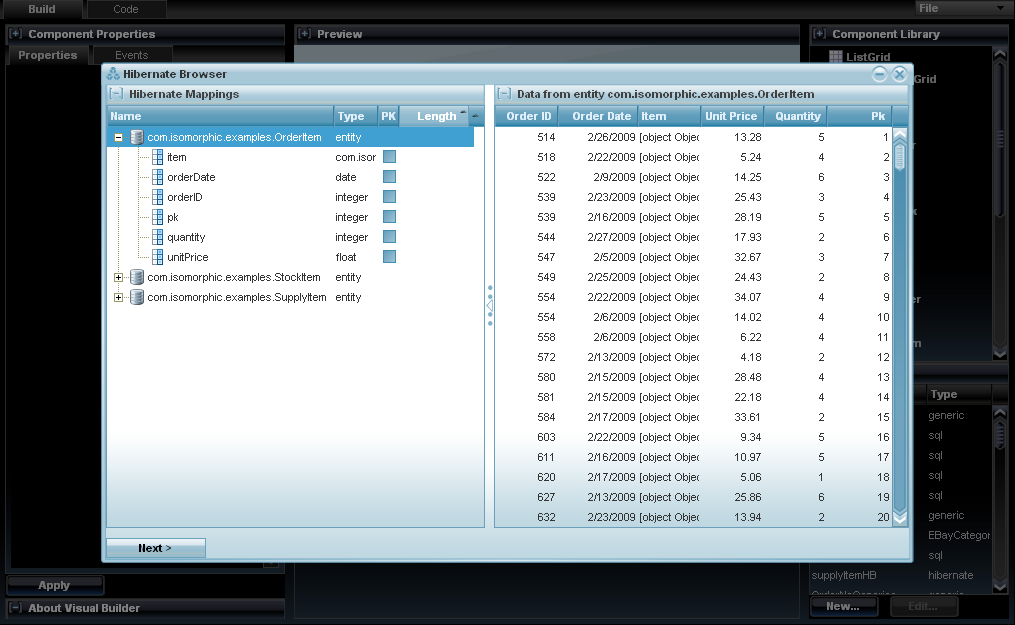Sort data by Order Date column
This screenshot has width=1015, height=625.
tap(599, 116)
